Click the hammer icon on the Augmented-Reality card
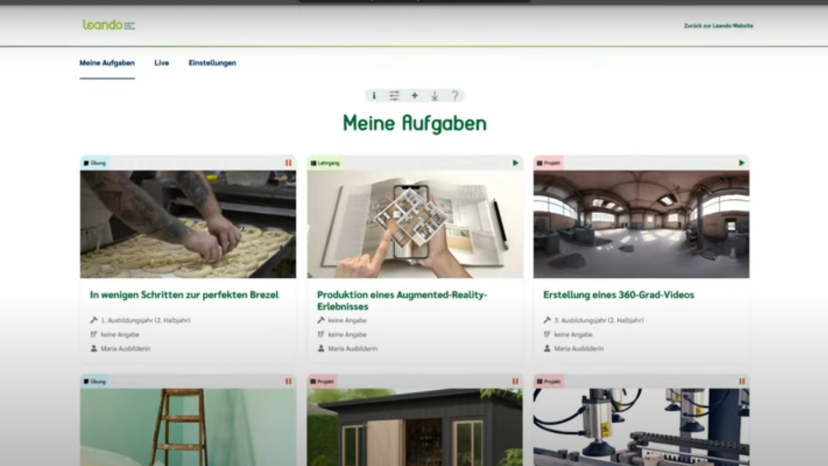The width and height of the screenshot is (828, 466). tap(321, 320)
